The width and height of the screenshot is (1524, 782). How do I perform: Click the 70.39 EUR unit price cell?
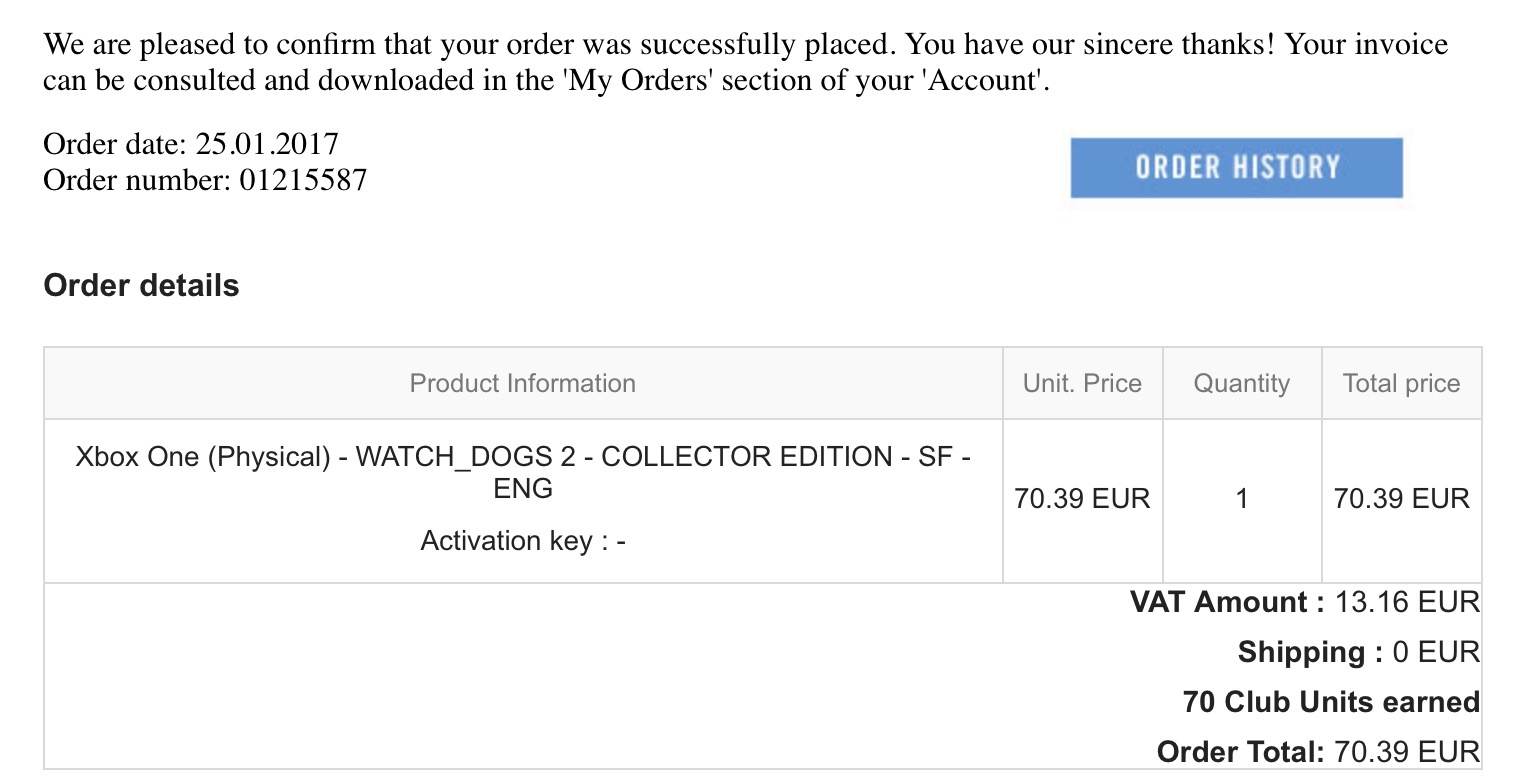click(1082, 498)
